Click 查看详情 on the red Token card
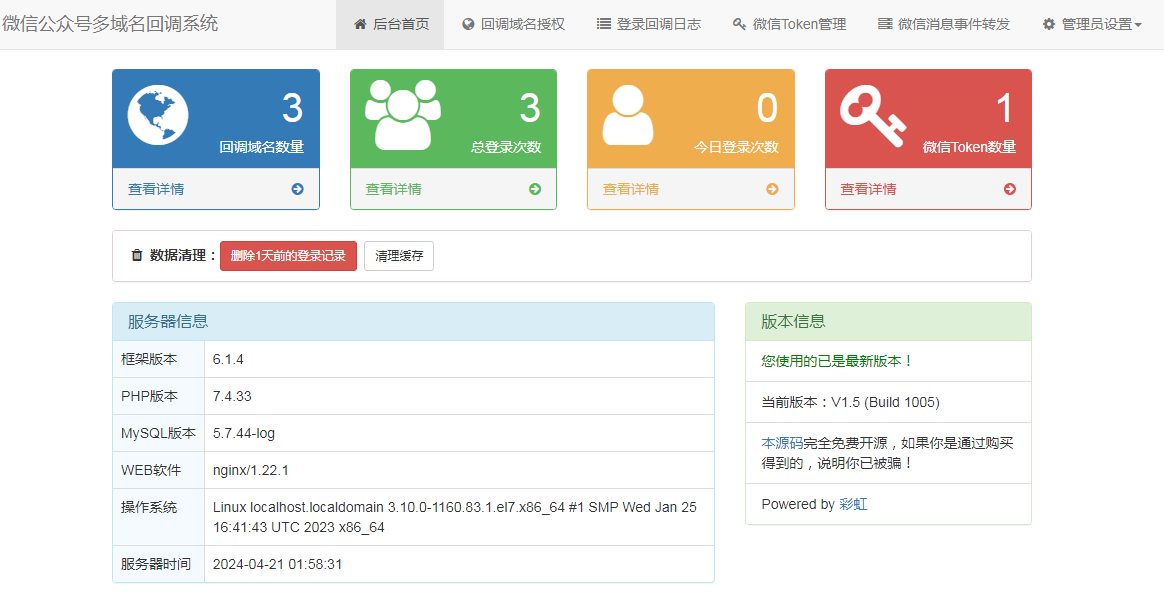Viewport: 1164px width, 616px height. pyautogui.click(x=870, y=188)
